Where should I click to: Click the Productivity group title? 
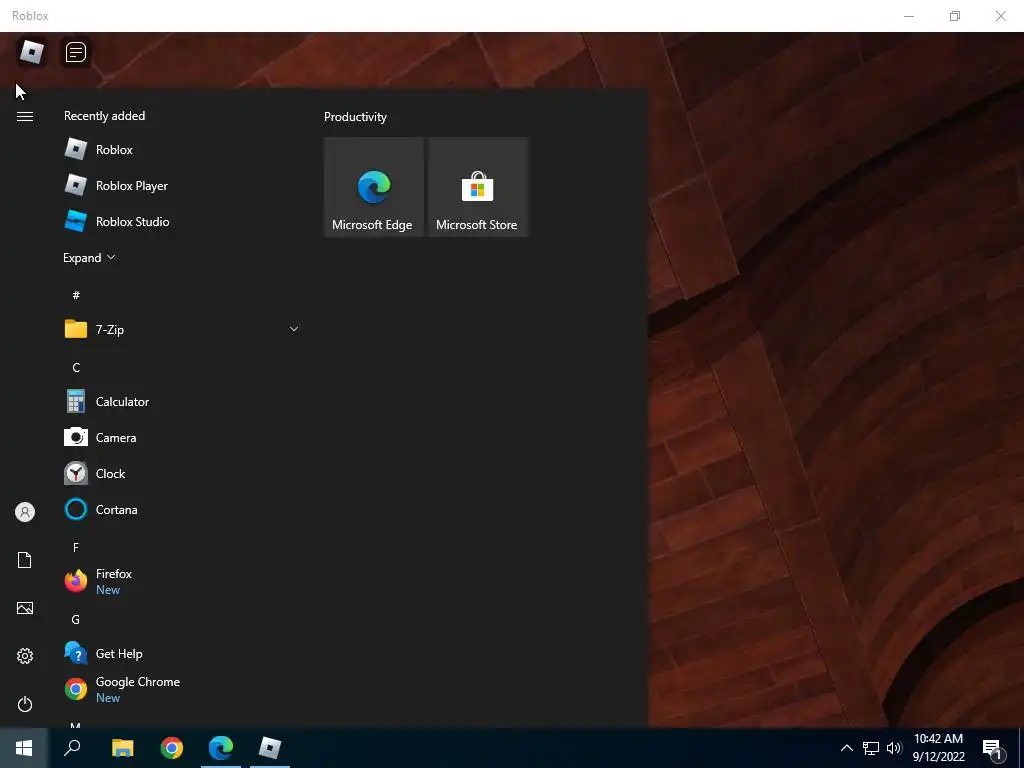[355, 117]
